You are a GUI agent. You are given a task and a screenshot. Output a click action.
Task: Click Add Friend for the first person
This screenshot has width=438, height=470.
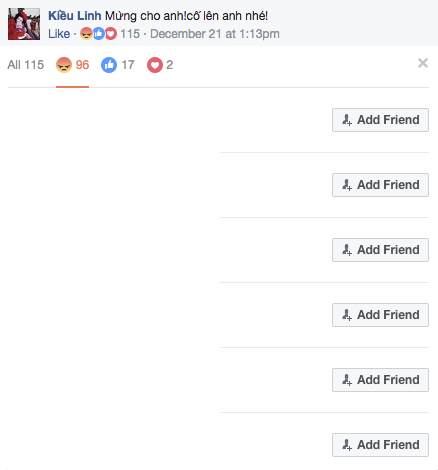pyautogui.click(x=380, y=120)
